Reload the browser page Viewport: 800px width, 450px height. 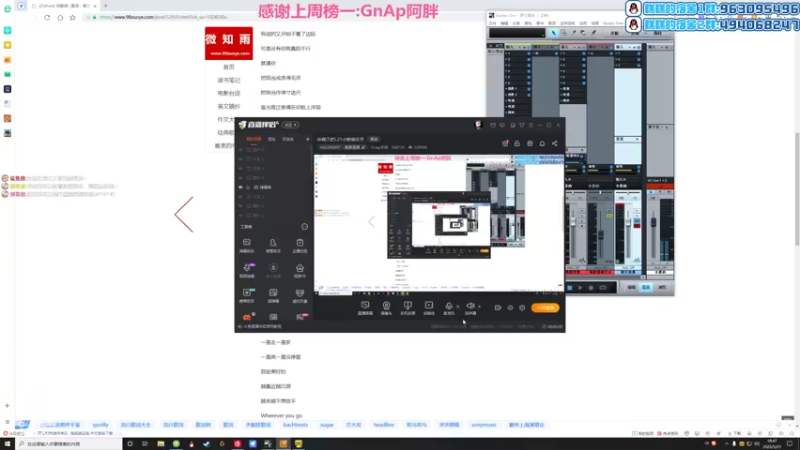[47, 17]
